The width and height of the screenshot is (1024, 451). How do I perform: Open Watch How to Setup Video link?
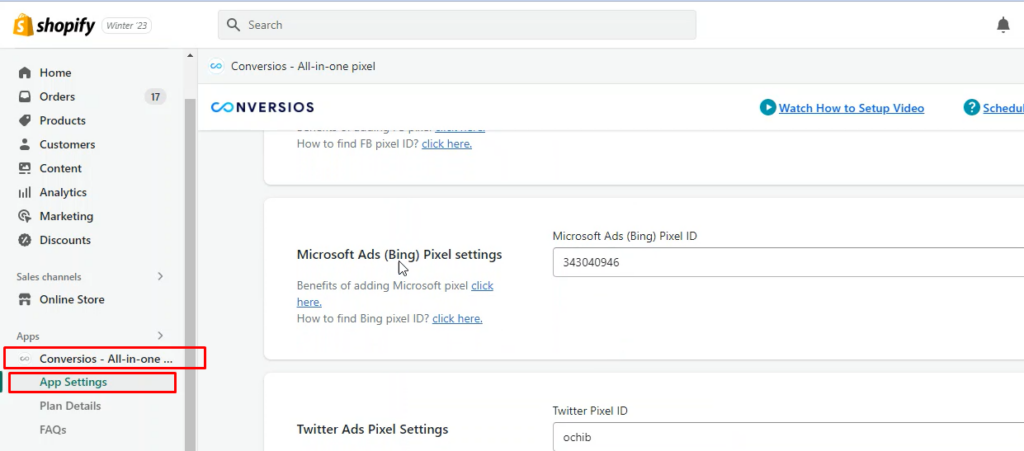point(851,108)
